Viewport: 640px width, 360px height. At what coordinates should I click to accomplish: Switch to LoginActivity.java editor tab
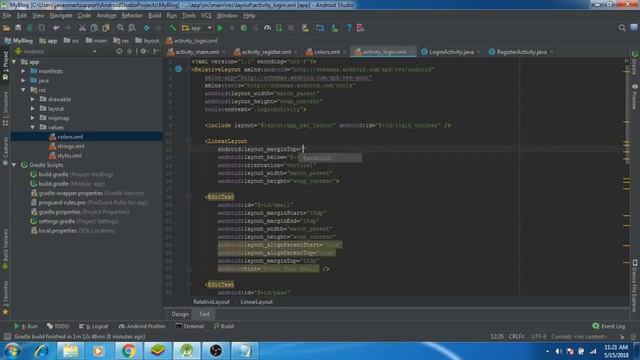[x=451, y=52]
